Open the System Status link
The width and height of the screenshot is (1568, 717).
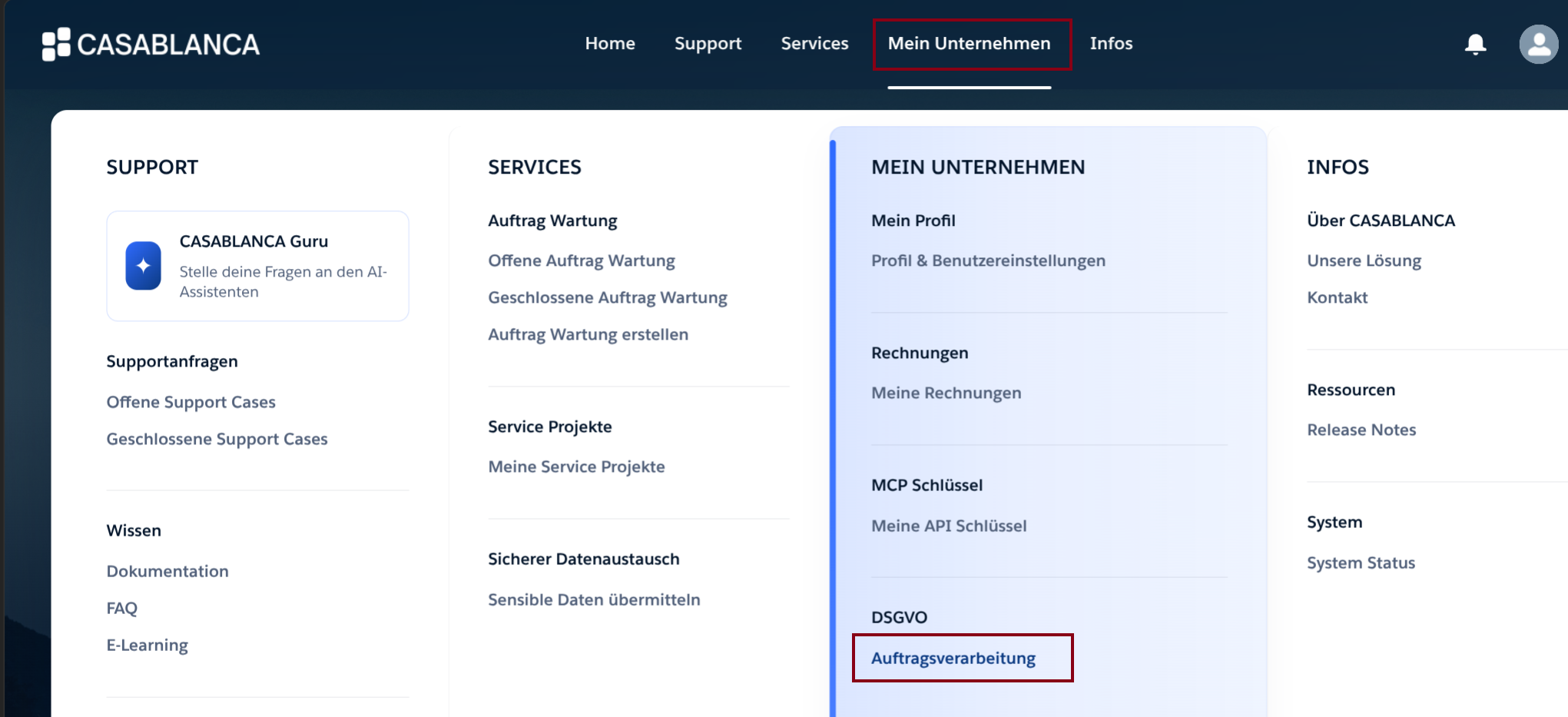point(1361,563)
